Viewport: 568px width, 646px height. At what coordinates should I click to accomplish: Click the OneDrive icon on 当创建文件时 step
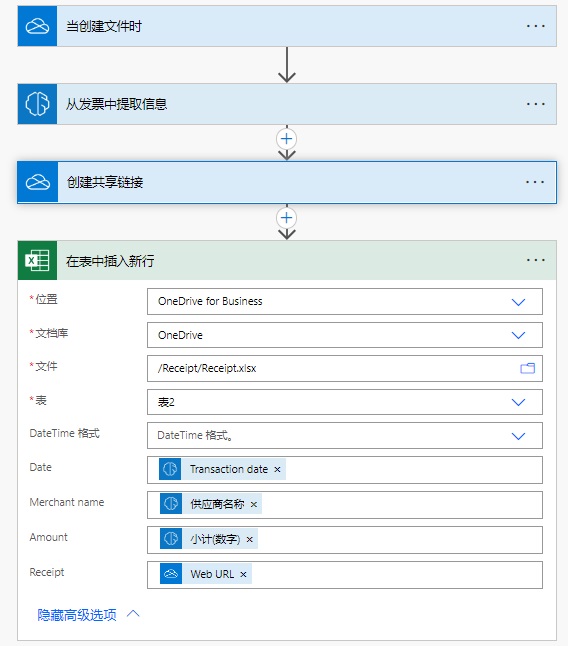click(37, 26)
